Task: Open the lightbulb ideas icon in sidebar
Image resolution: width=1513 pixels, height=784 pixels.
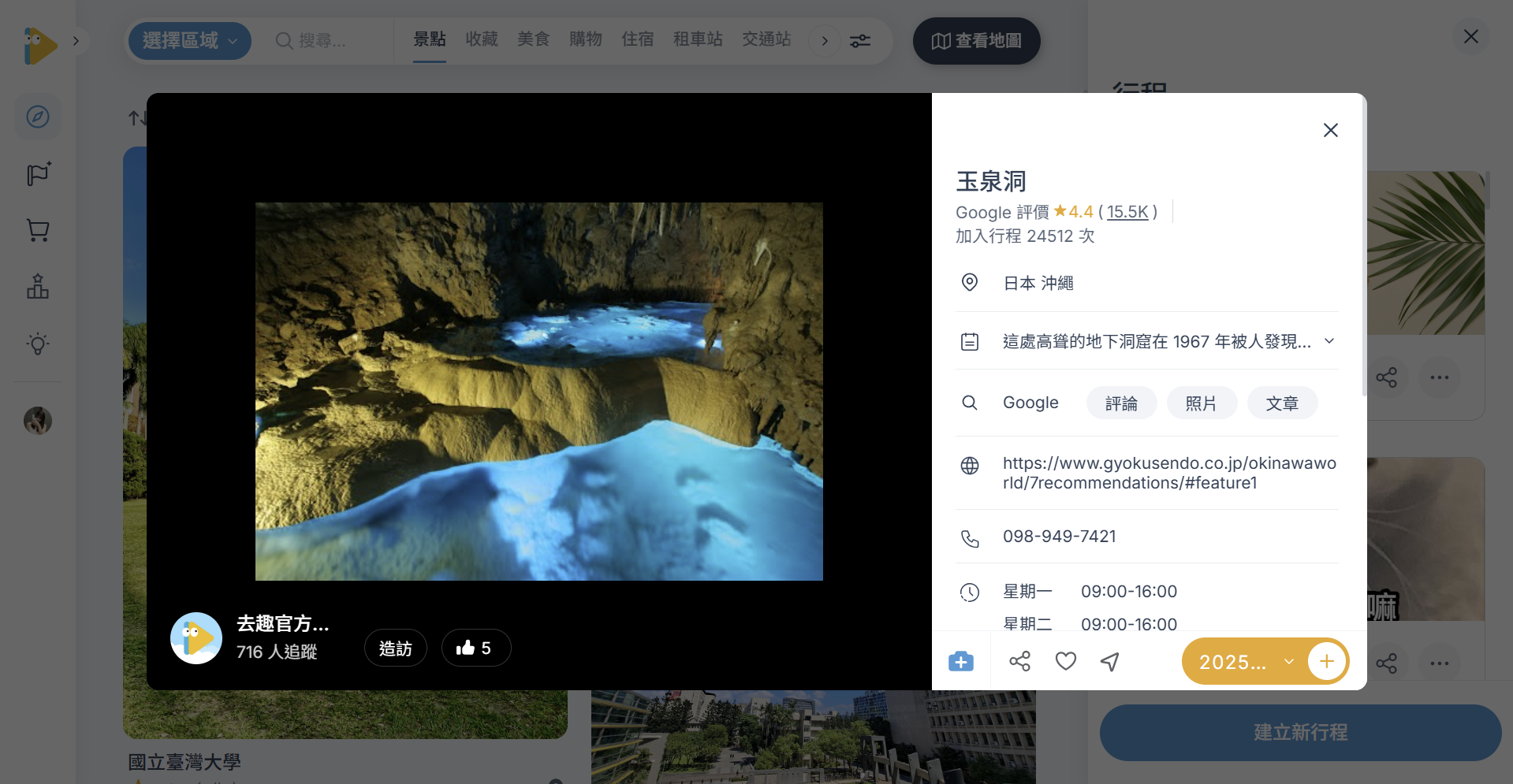Action: coord(38,344)
